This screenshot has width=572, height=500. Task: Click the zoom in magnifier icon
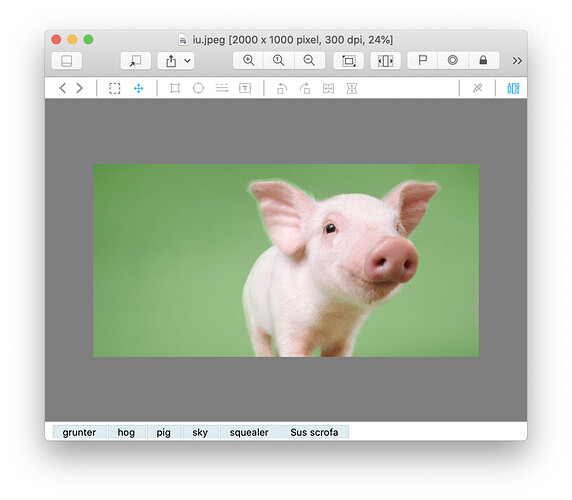point(248,60)
